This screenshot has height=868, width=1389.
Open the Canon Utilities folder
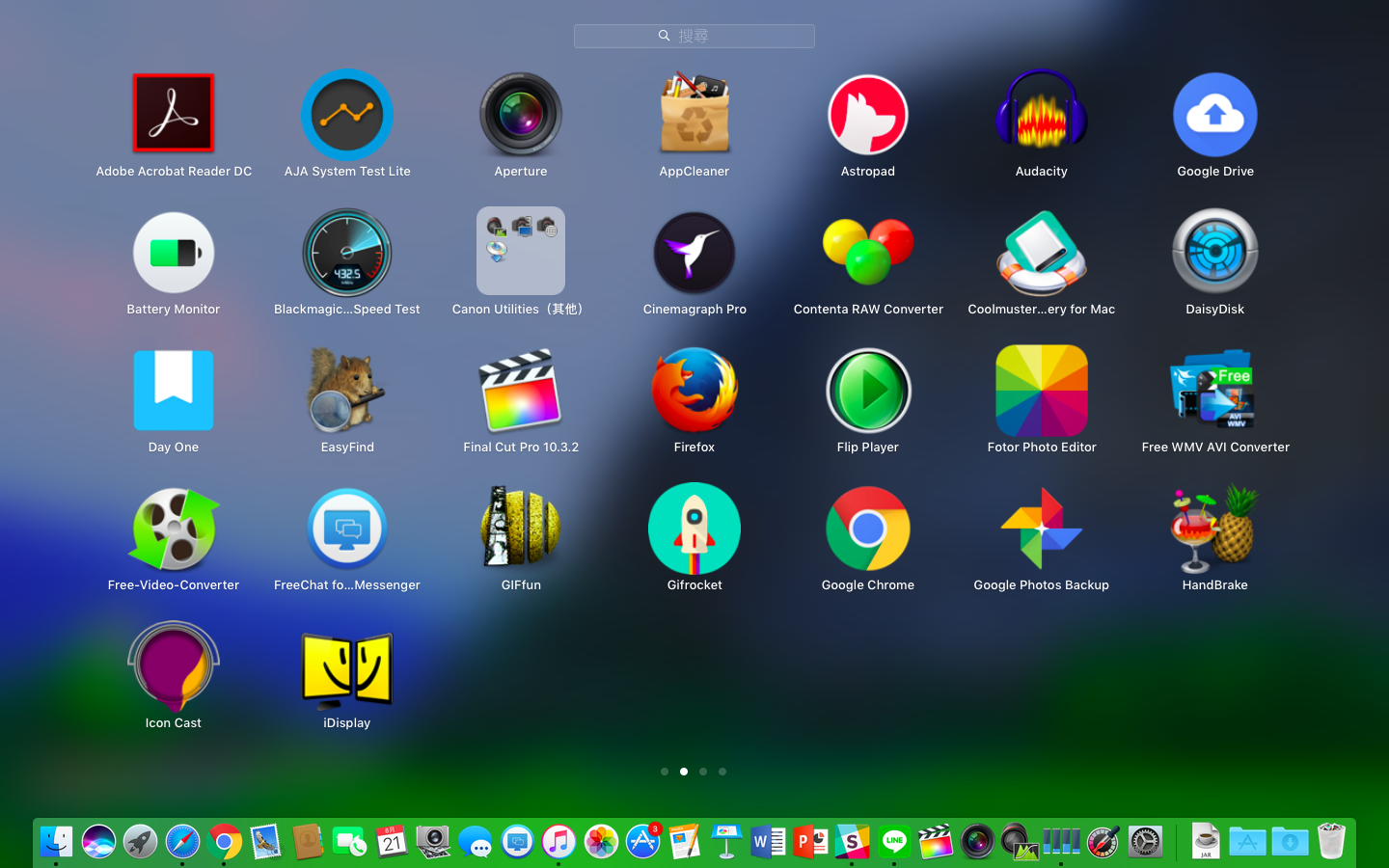pyautogui.click(x=521, y=251)
